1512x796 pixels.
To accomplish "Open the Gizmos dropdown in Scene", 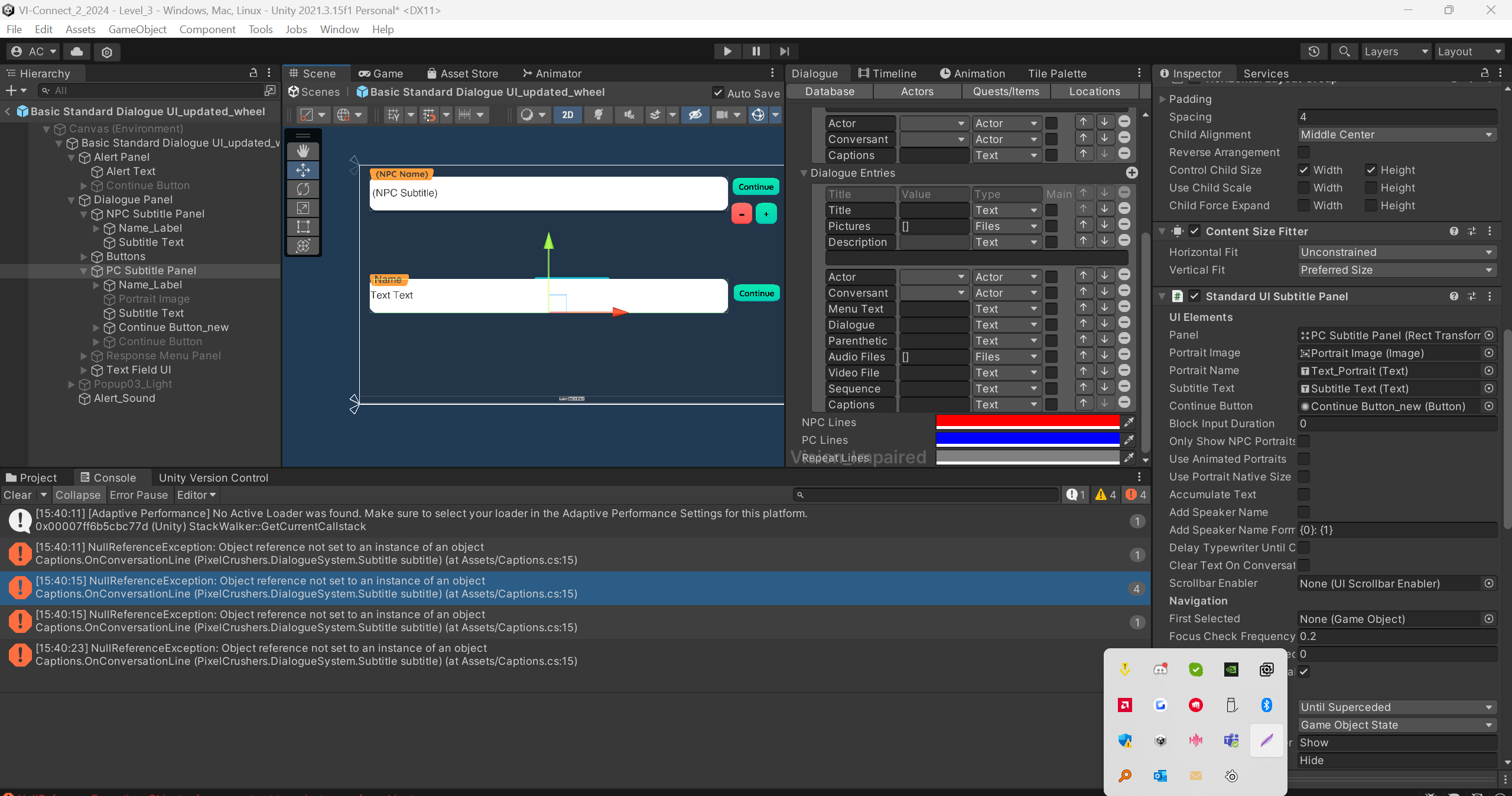I will pyautogui.click(x=775, y=115).
